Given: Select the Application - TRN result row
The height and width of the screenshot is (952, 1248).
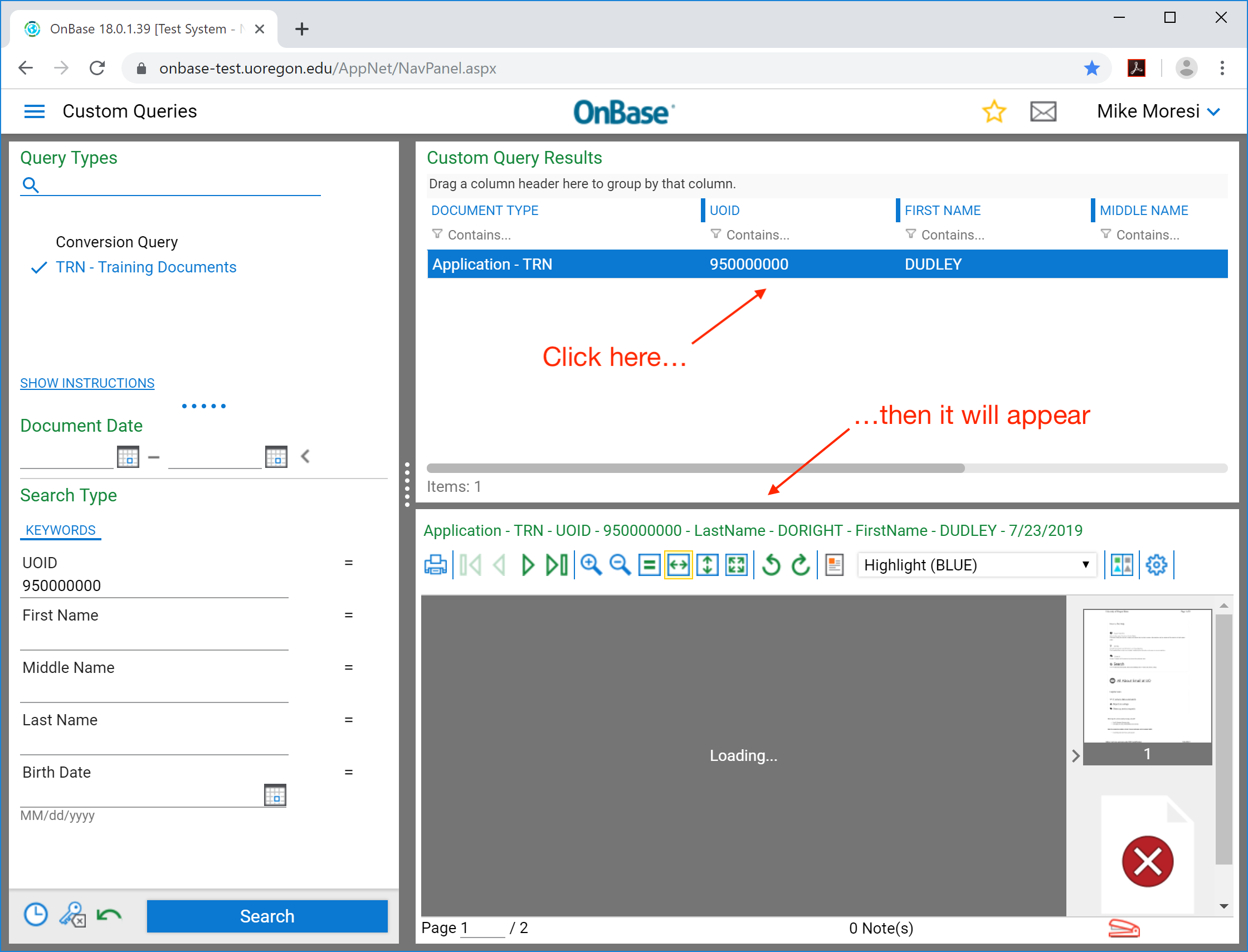Looking at the screenshot, I should point(827,264).
